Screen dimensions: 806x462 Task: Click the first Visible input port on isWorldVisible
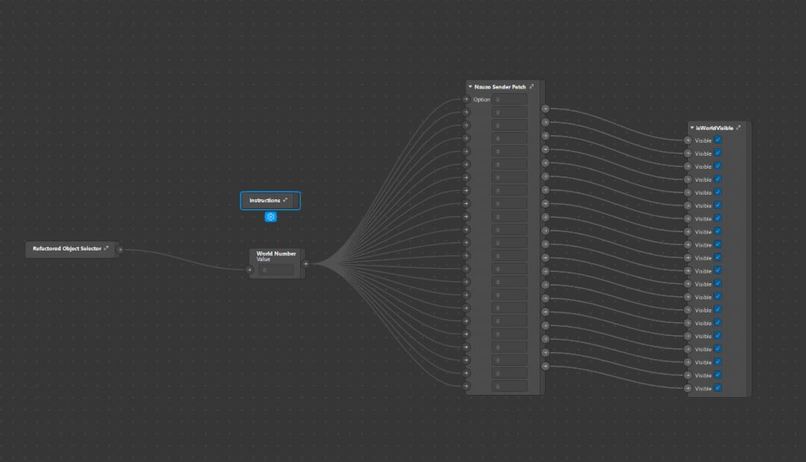pos(688,140)
